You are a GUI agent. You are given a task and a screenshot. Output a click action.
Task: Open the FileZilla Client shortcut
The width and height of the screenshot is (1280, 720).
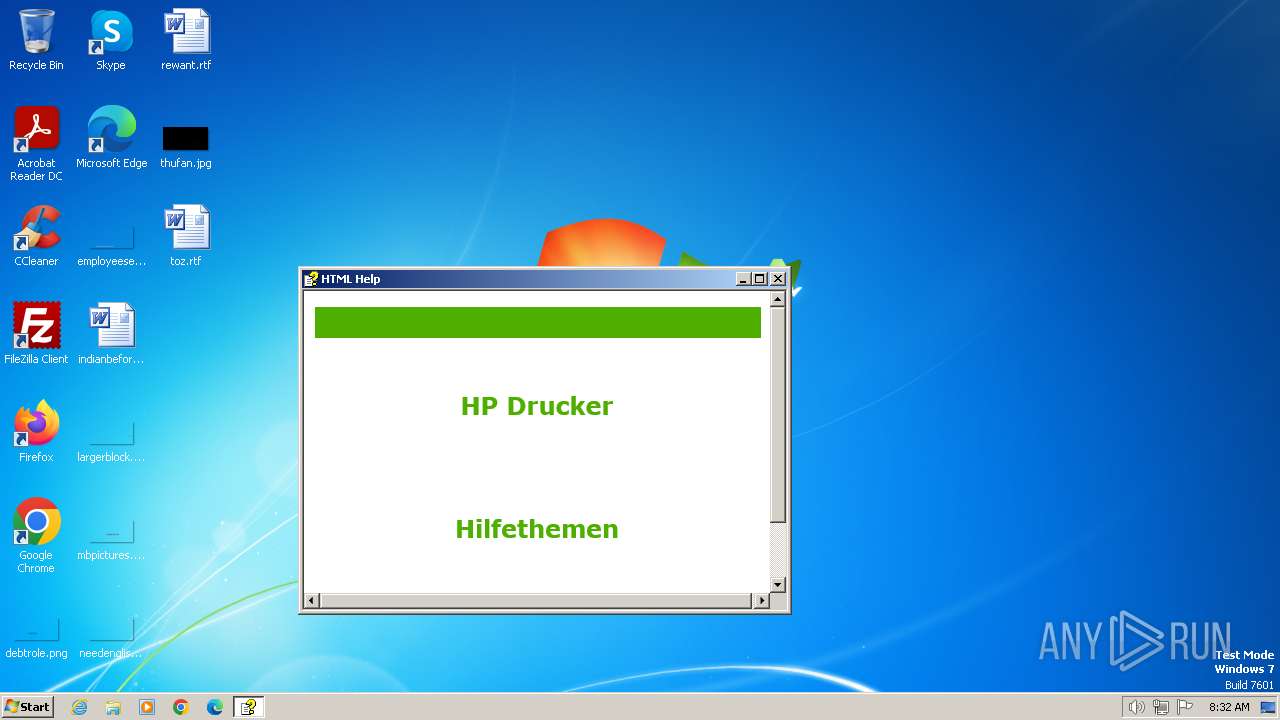pyautogui.click(x=36, y=333)
